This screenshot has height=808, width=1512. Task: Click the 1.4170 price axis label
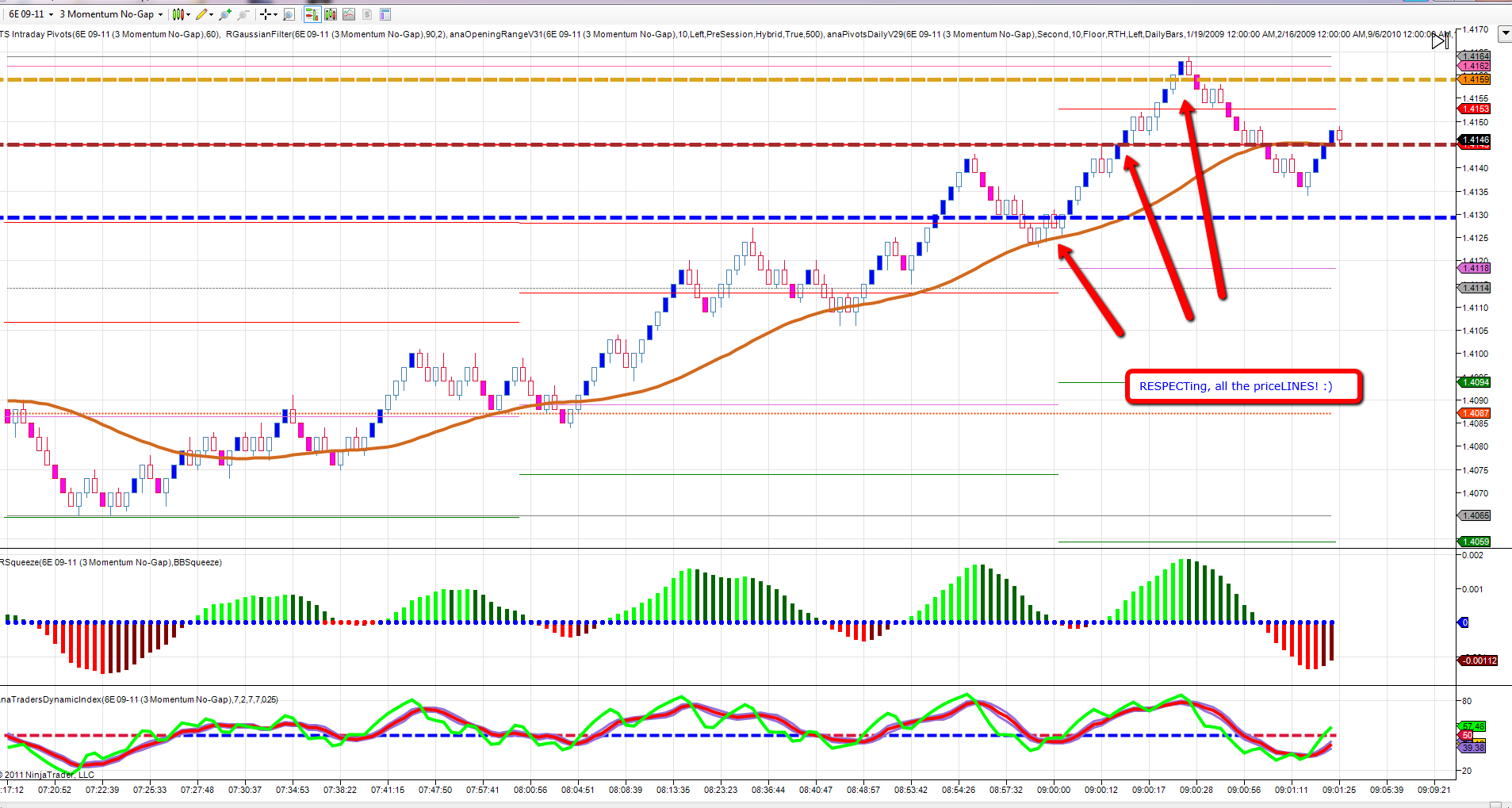tap(1476, 29)
